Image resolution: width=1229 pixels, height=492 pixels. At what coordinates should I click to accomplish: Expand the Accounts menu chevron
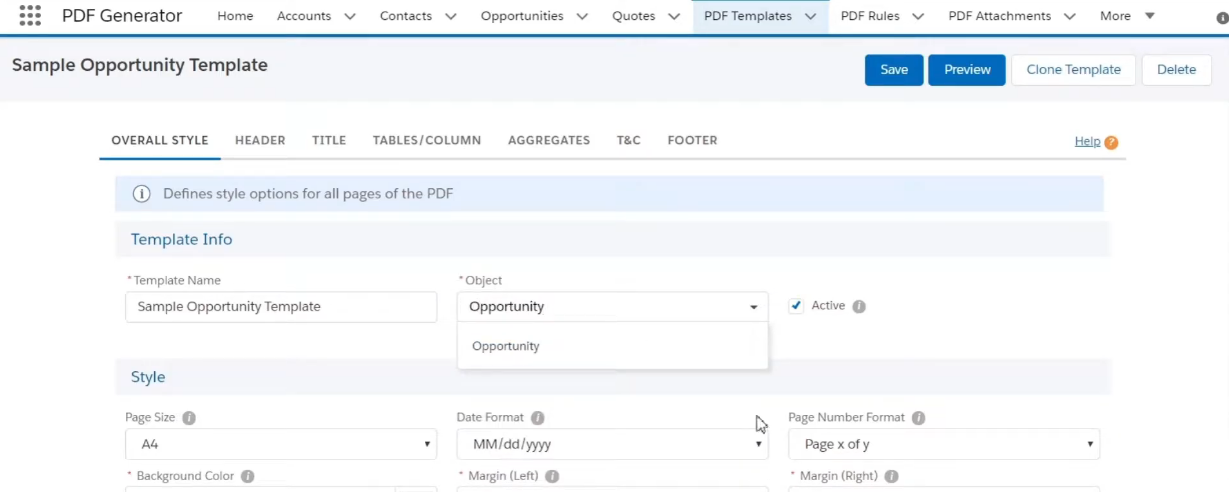pyautogui.click(x=349, y=16)
